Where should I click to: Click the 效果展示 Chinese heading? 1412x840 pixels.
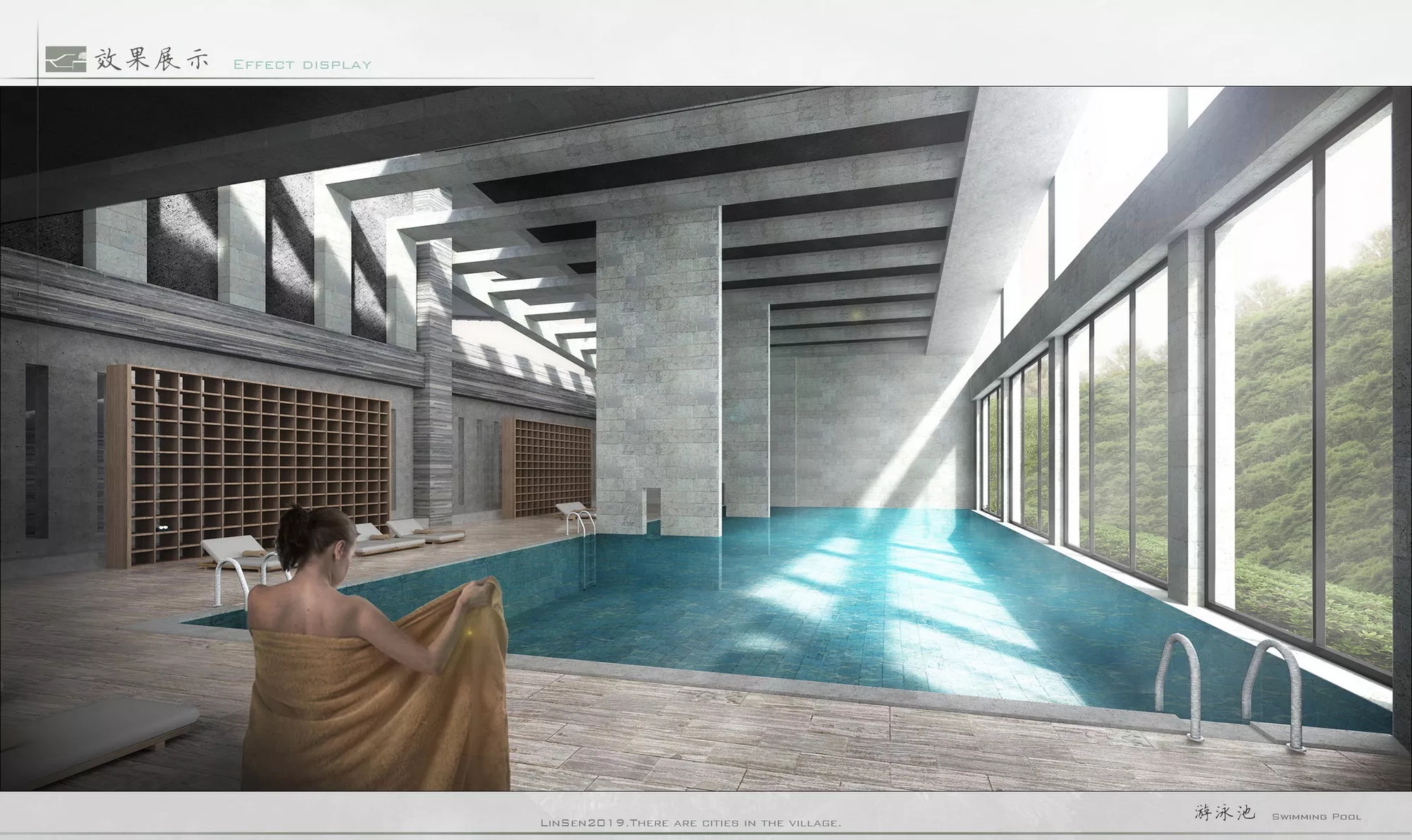152,59
